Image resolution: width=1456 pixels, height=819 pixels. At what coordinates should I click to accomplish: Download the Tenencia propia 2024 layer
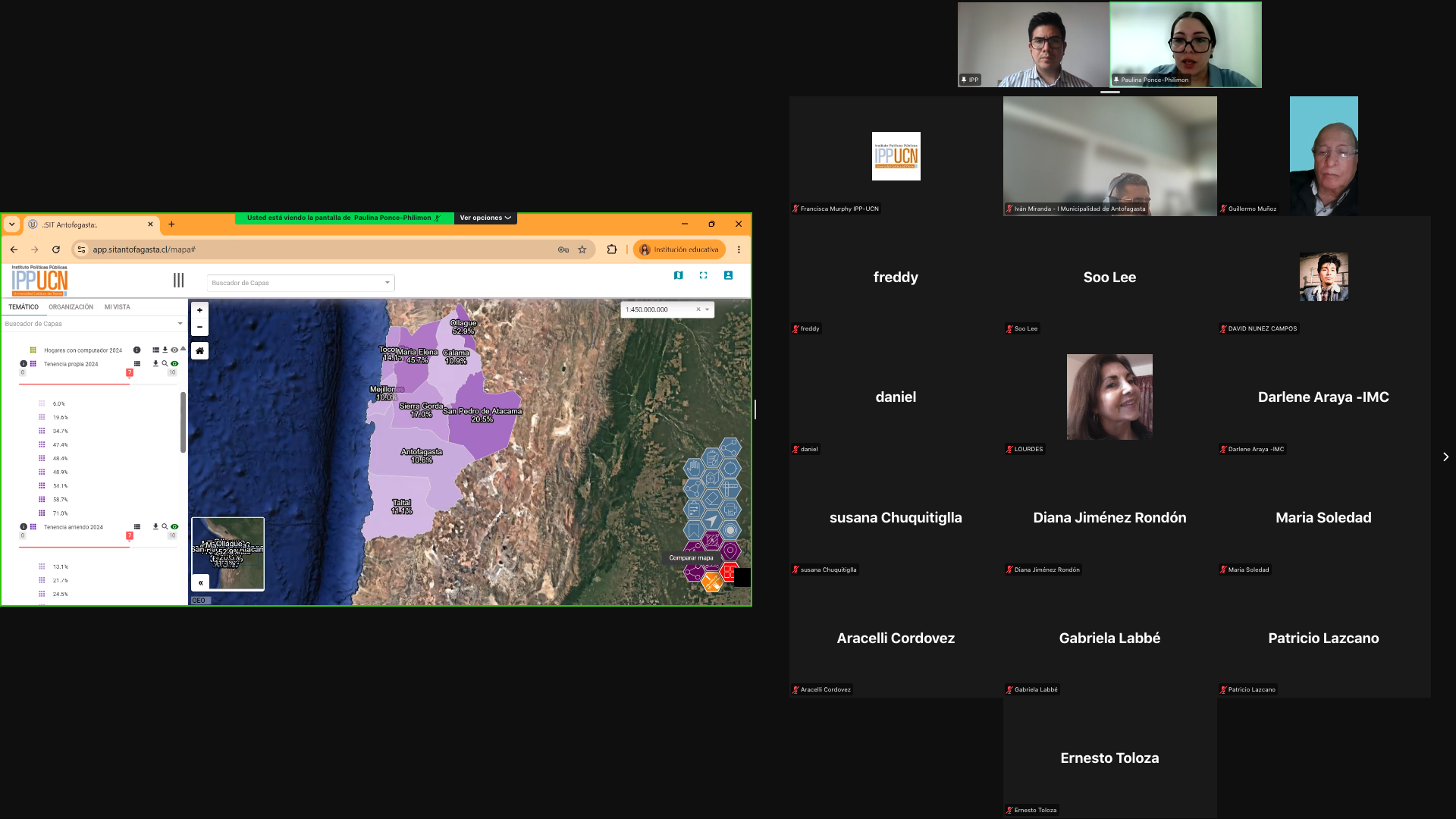155,364
